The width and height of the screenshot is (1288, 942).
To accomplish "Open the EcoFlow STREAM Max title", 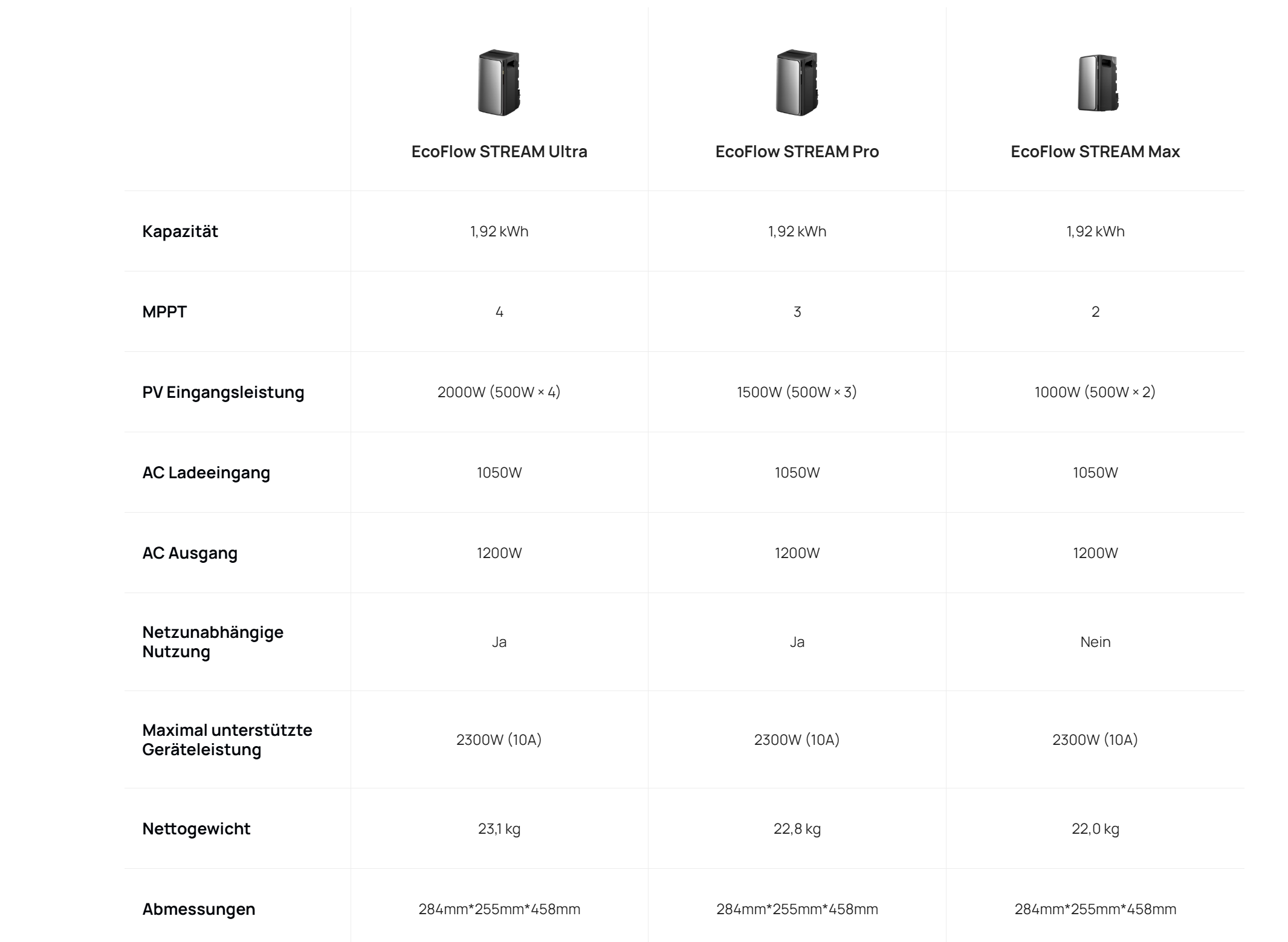I will coord(1095,152).
